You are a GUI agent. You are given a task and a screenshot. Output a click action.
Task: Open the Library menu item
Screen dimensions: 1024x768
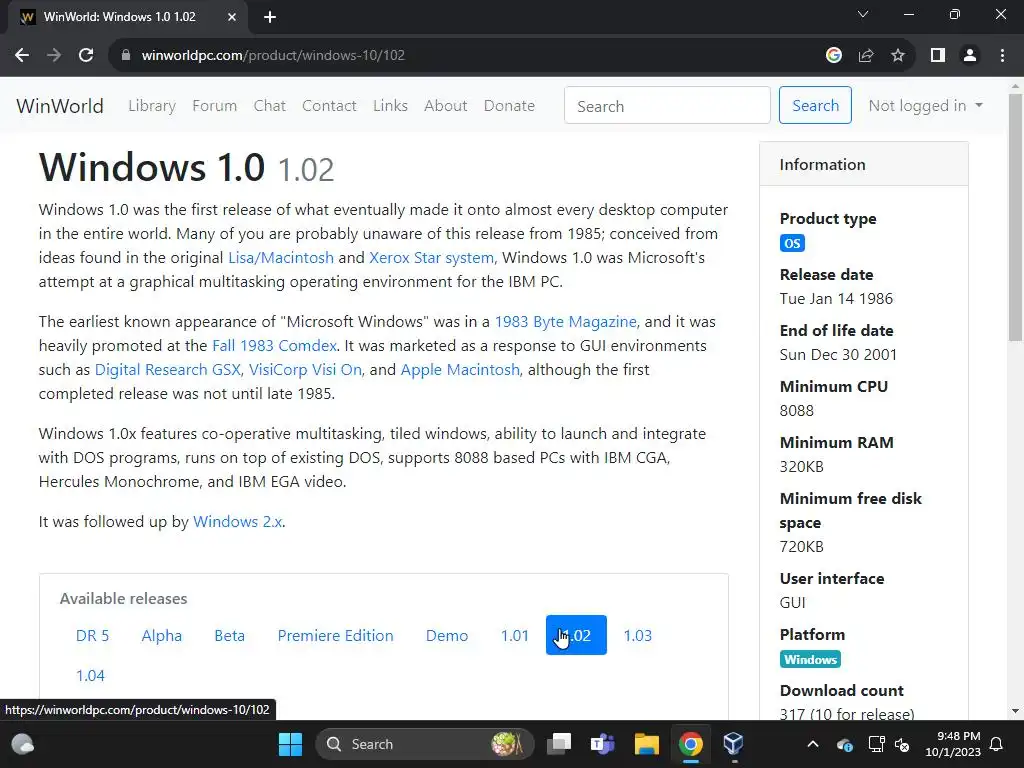coord(152,106)
